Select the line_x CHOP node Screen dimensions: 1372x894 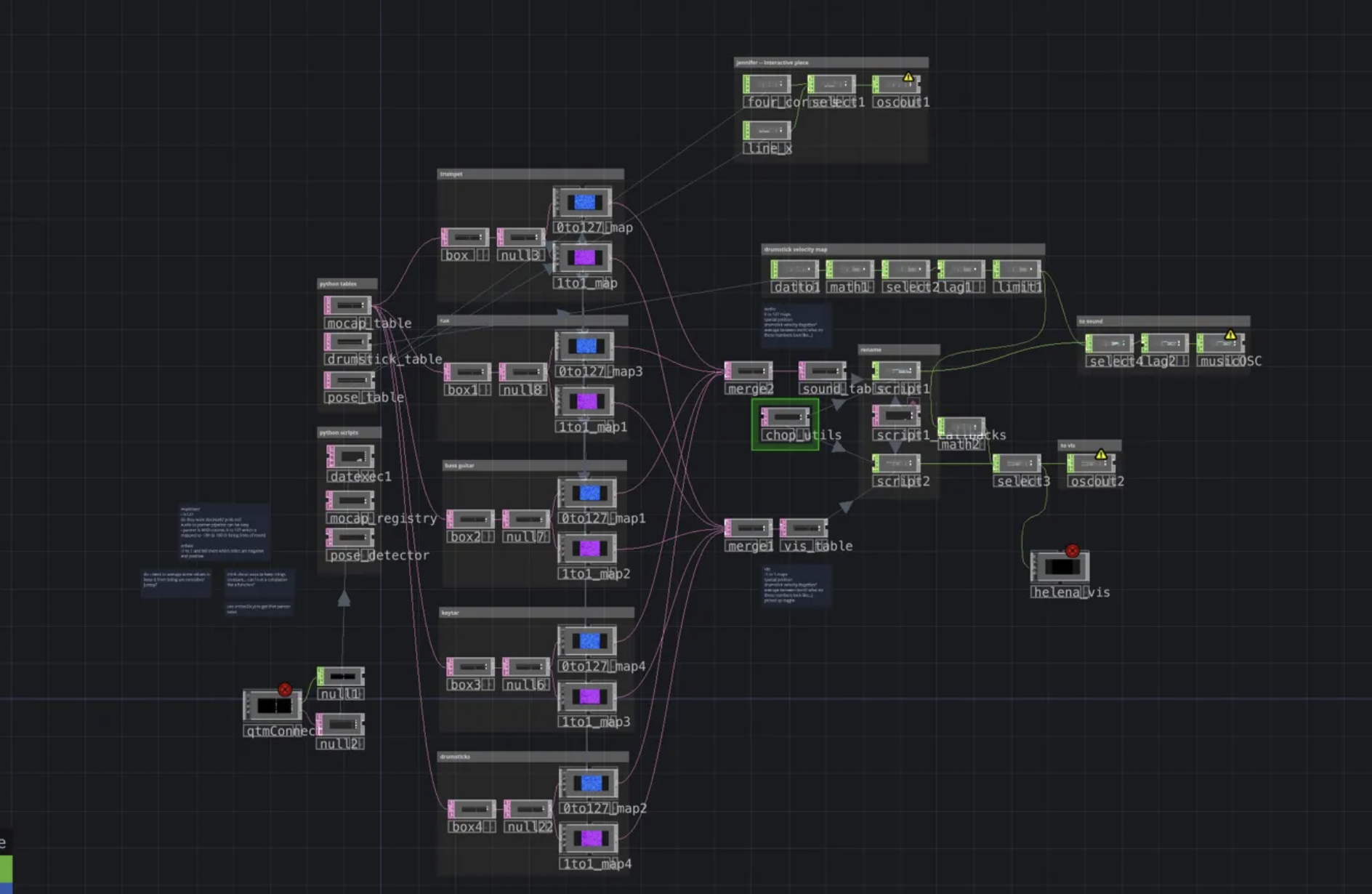coord(767,130)
